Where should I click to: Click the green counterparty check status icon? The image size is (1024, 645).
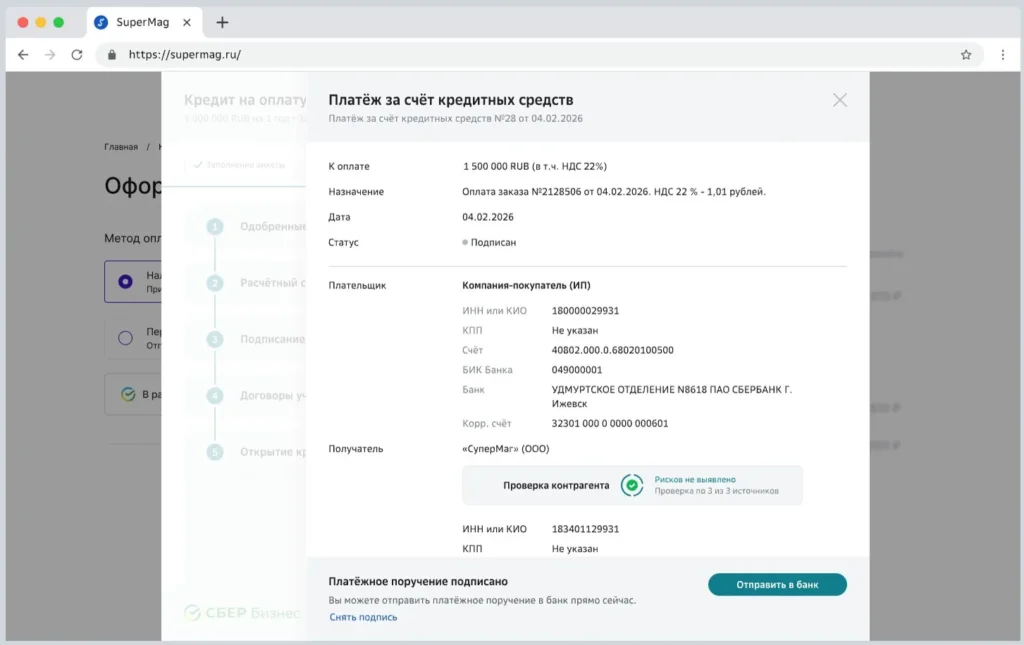(x=632, y=485)
